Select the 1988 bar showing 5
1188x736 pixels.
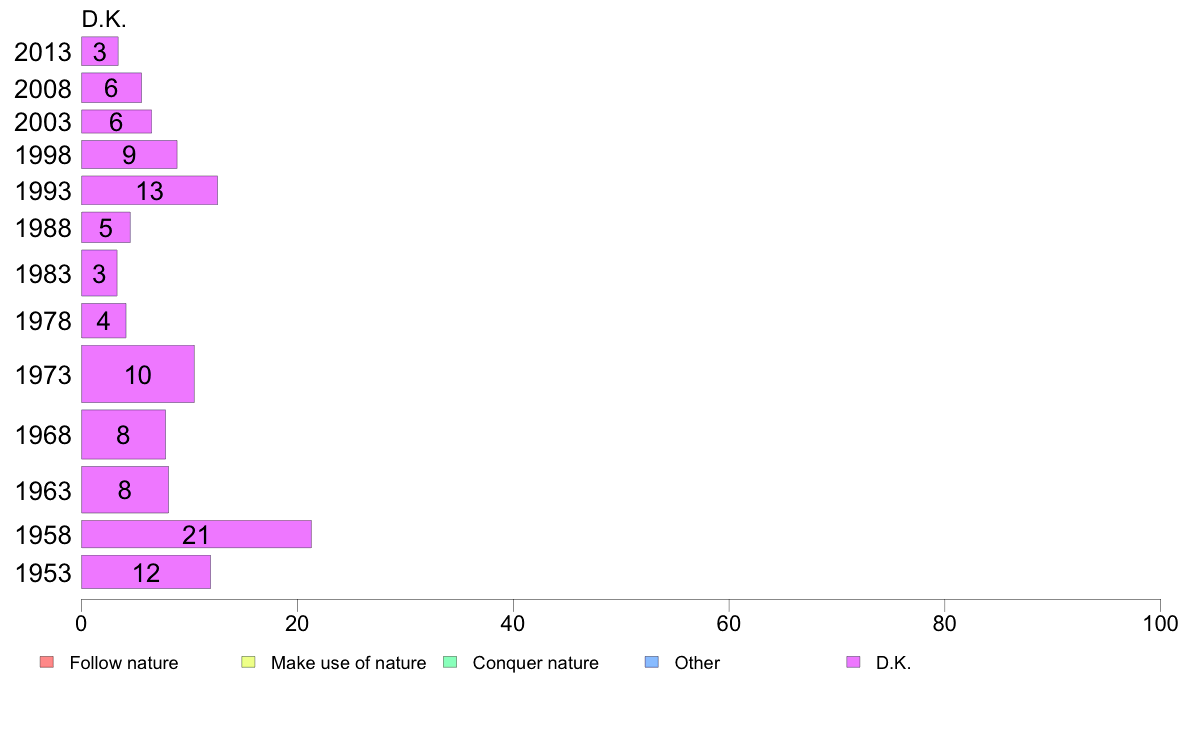pyautogui.click(x=105, y=227)
